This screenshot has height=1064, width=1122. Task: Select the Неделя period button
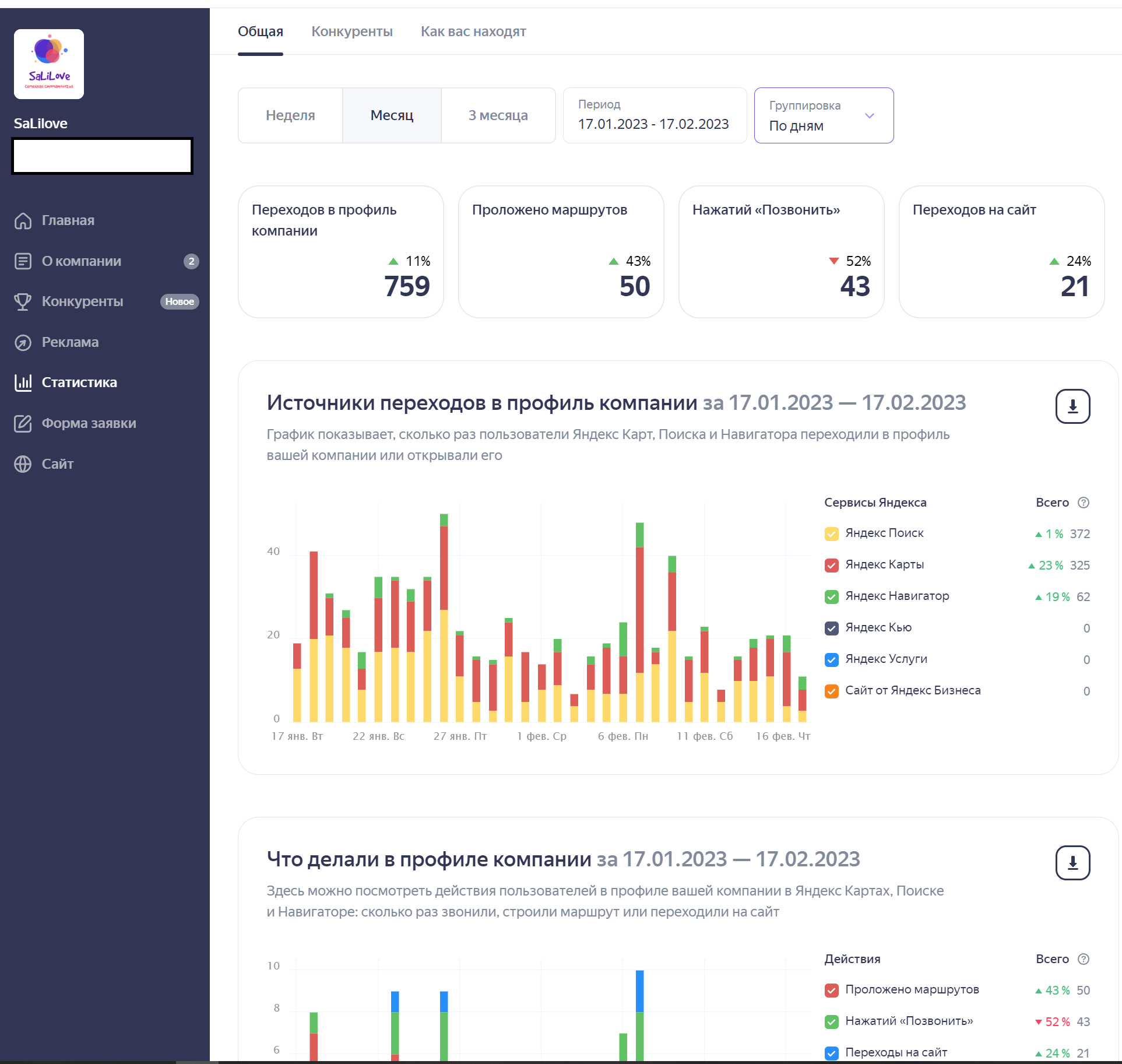point(290,115)
